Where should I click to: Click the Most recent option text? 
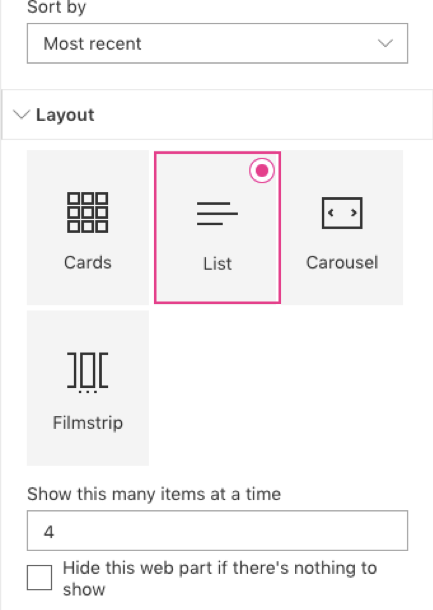tap(92, 44)
